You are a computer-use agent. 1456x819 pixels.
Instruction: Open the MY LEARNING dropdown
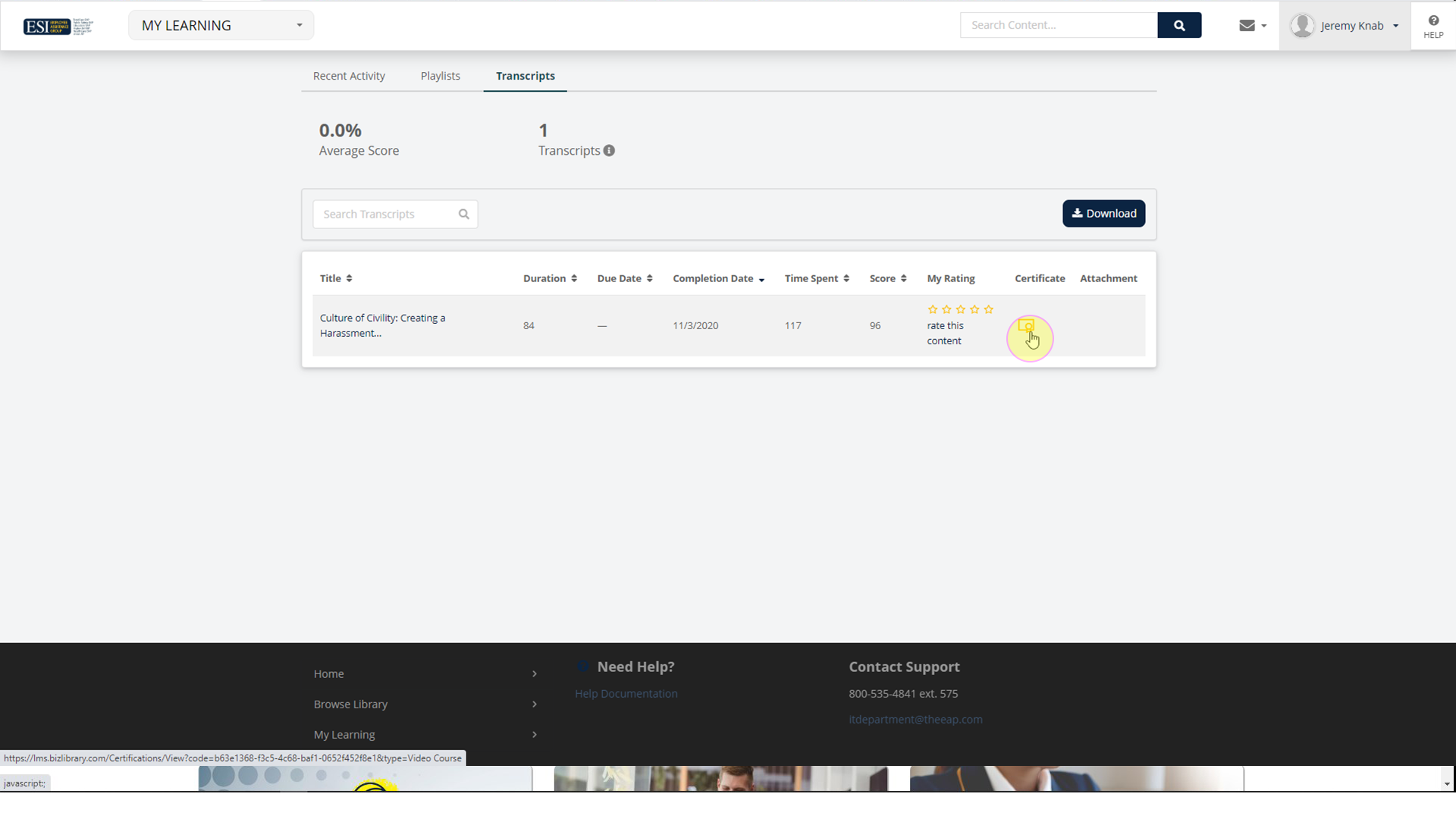[221, 25]
